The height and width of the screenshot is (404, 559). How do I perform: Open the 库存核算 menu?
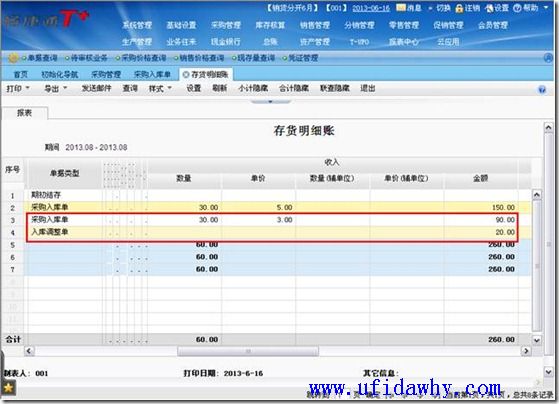pyautogui.click(x=270, y=25)
